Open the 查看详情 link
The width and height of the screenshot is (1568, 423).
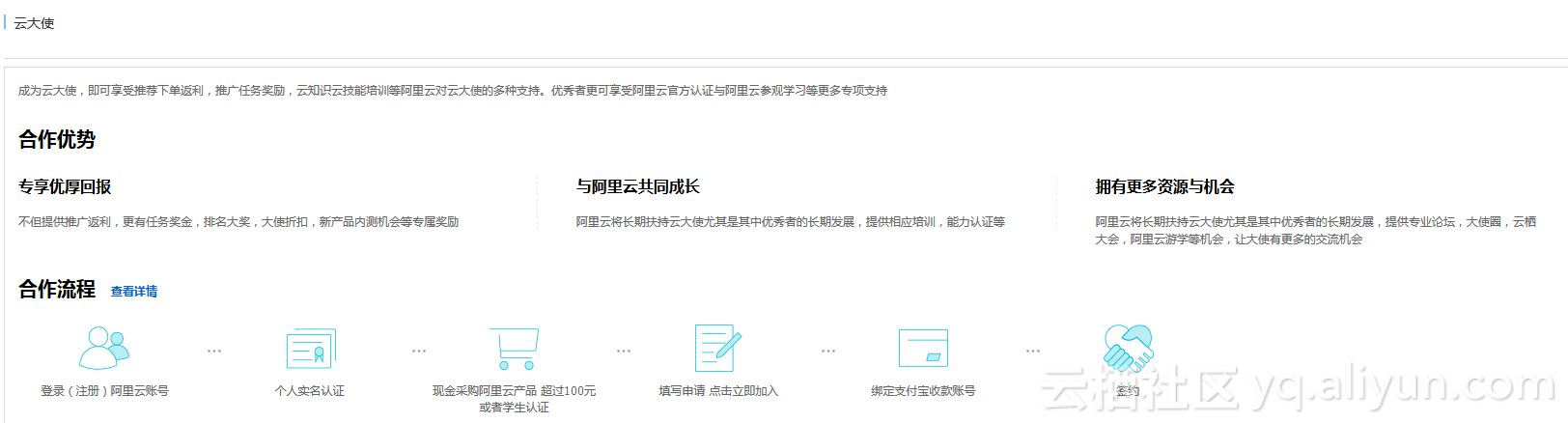point(134,292)
